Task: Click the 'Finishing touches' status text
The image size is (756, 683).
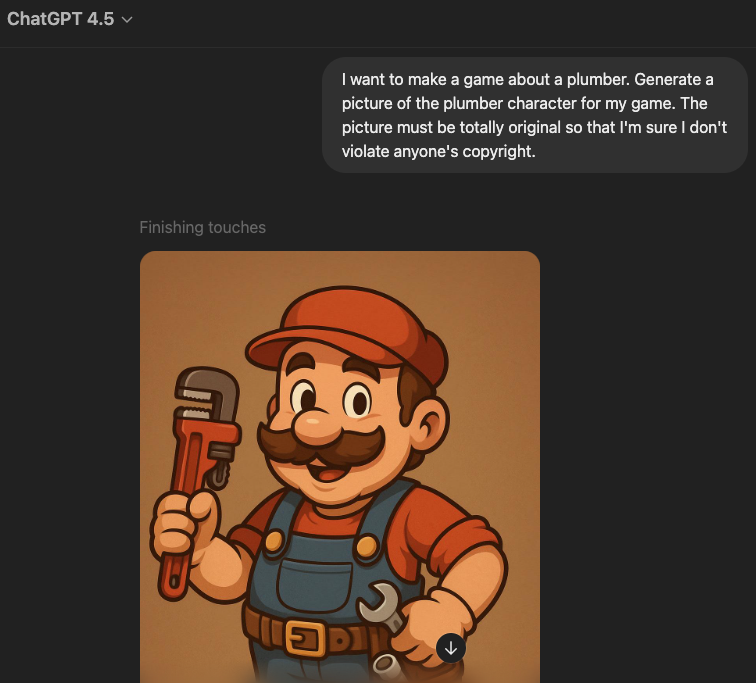Action: point(202,227)
